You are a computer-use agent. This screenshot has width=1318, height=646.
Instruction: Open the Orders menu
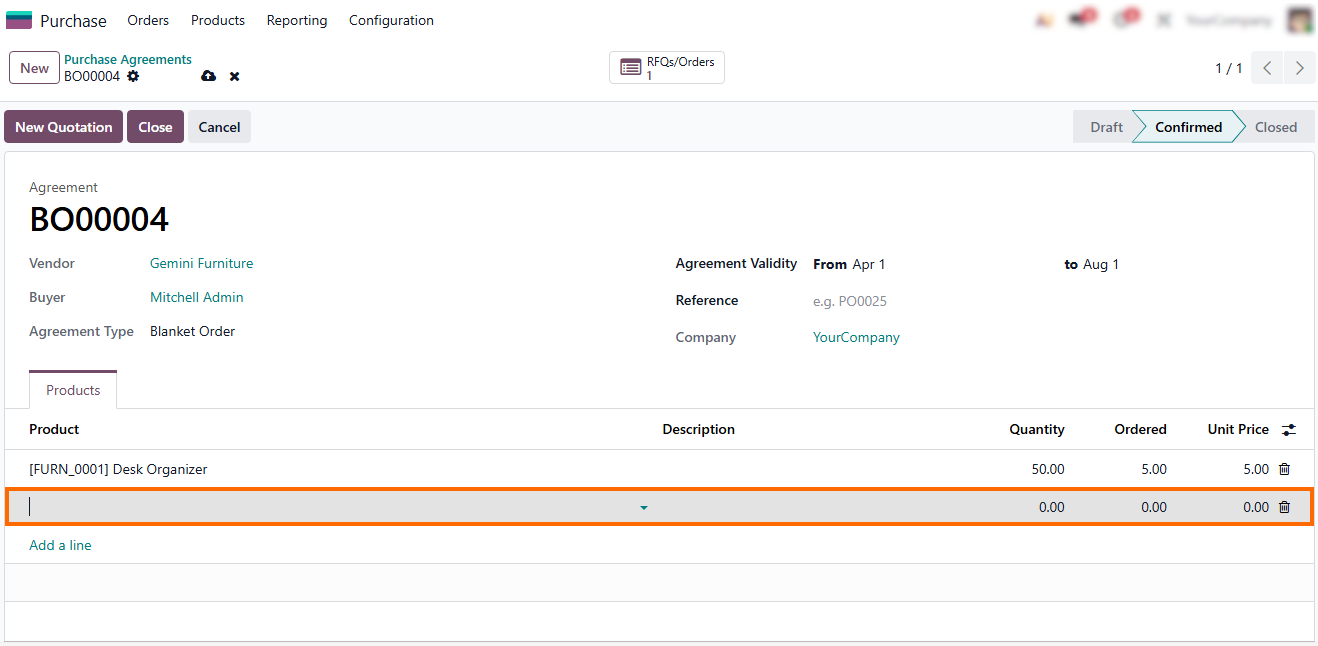coord(148,20)
